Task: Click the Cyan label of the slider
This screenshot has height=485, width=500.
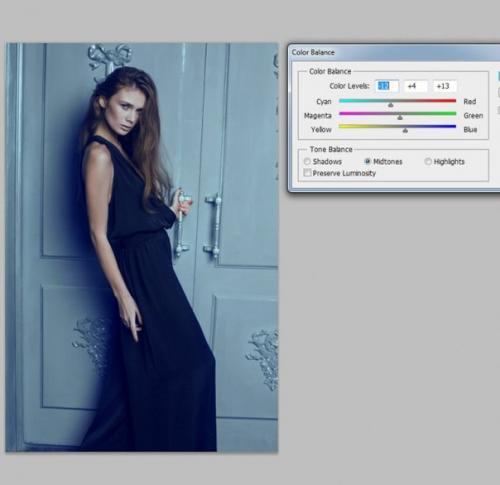Action: (x=324, y=101)
